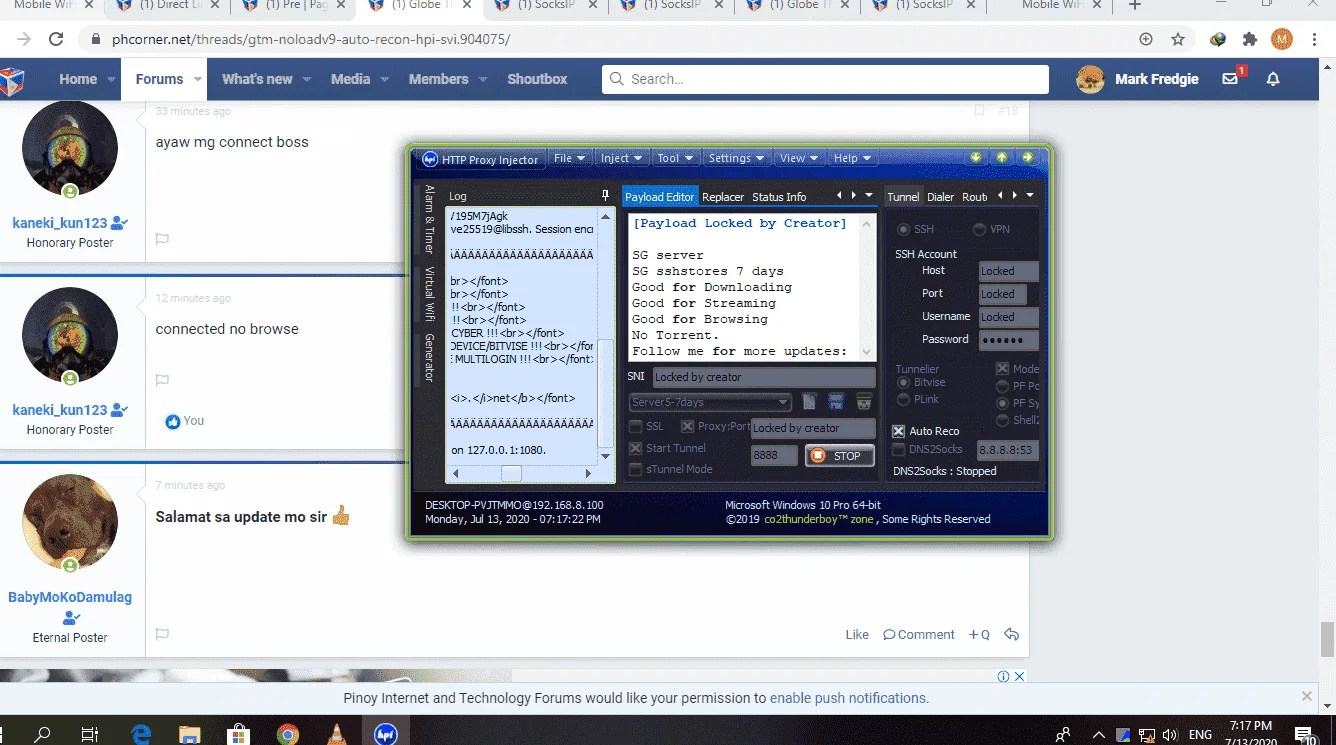
Task: Open the Mark Fredgie account menu
Action: click(1137, 79)
